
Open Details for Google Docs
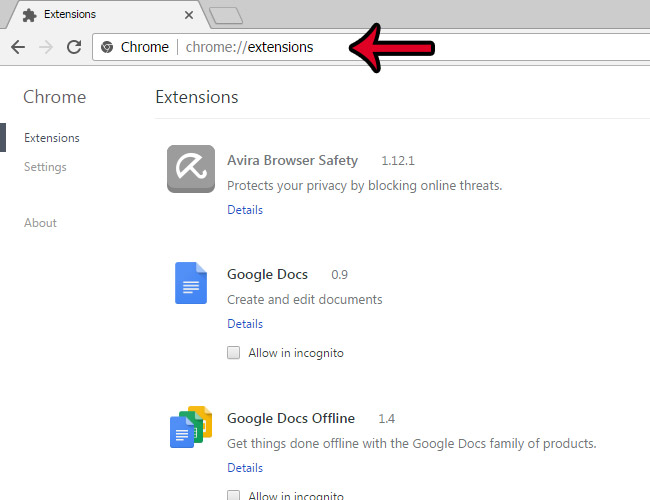pyautogui.click(x=245, y=323)
